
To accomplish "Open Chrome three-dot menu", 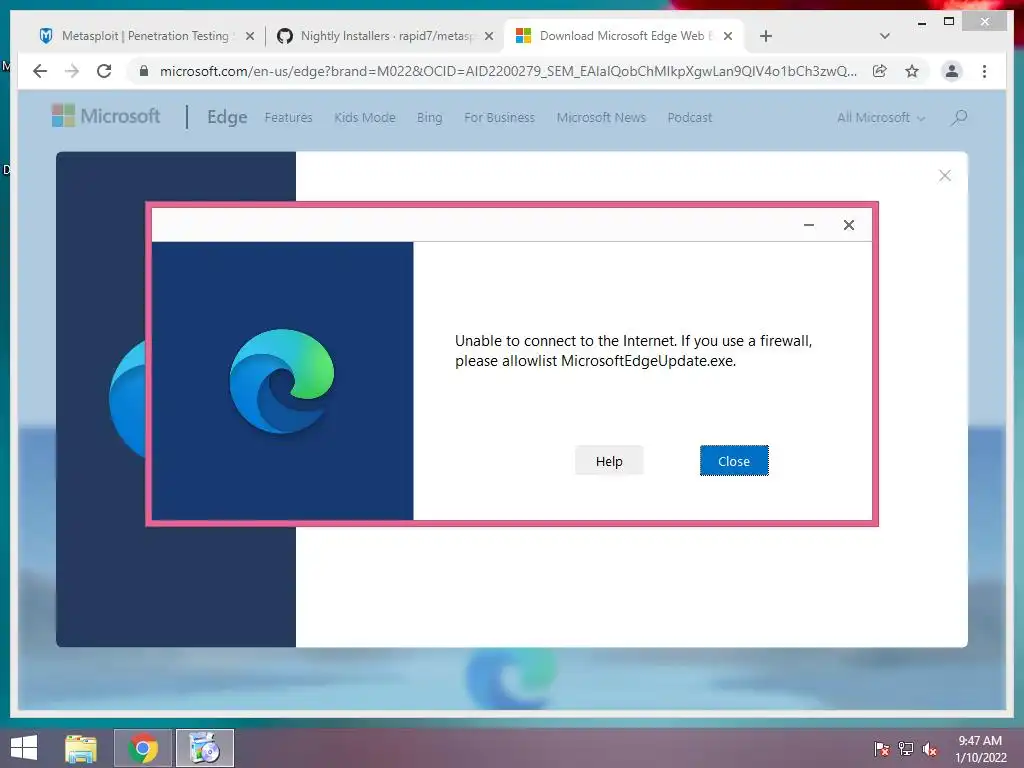I will (984, 71).
